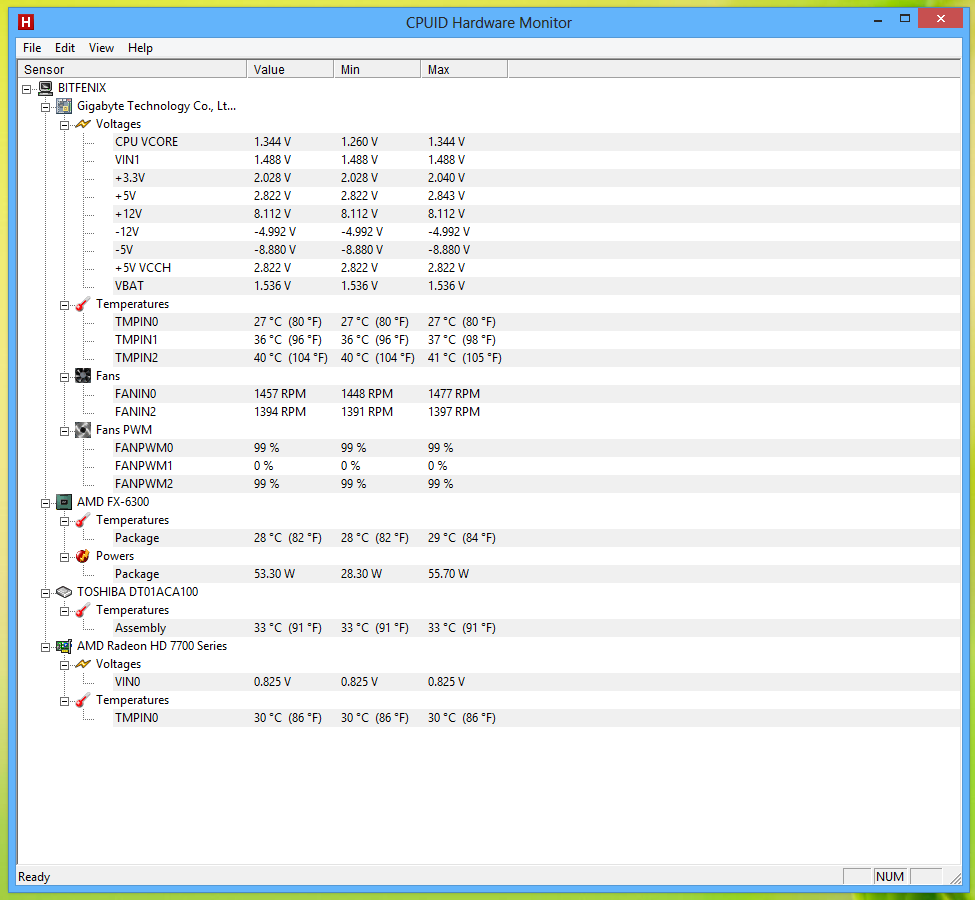The image size is (975, 900).
Task: Click the TOSHIBA Temperatures thermometer icon
Action: pyautogui.click(x=83, y=610)
